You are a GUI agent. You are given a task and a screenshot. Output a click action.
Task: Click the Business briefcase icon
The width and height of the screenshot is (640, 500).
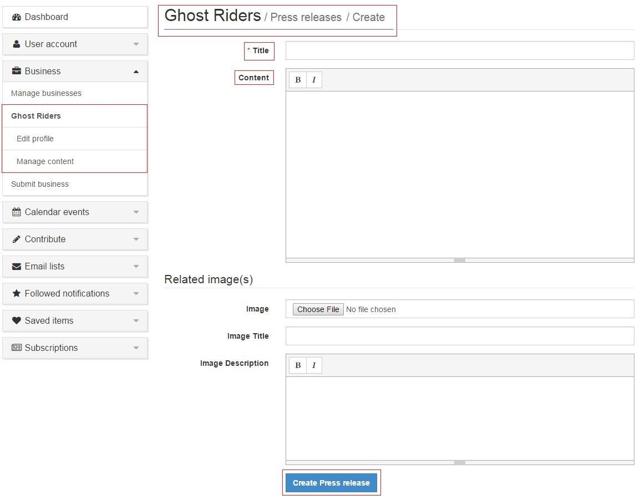coord(16,71)
